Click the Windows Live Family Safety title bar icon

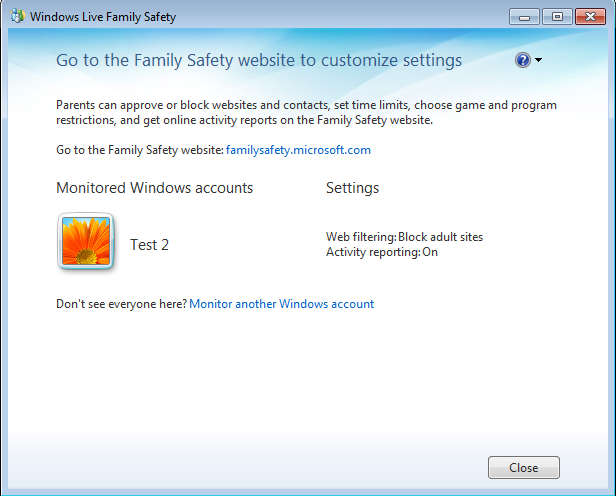coord(18,17)
